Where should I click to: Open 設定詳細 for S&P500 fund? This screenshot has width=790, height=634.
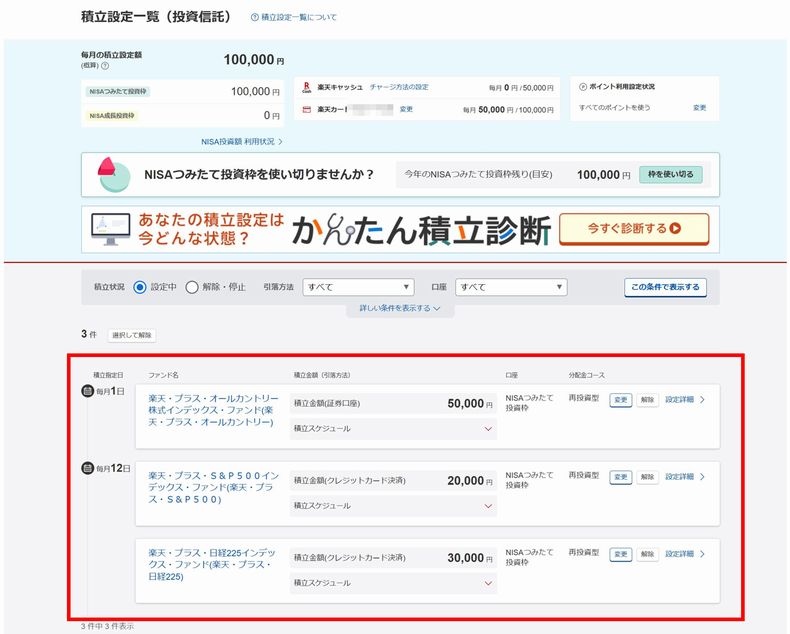(684, 477)
